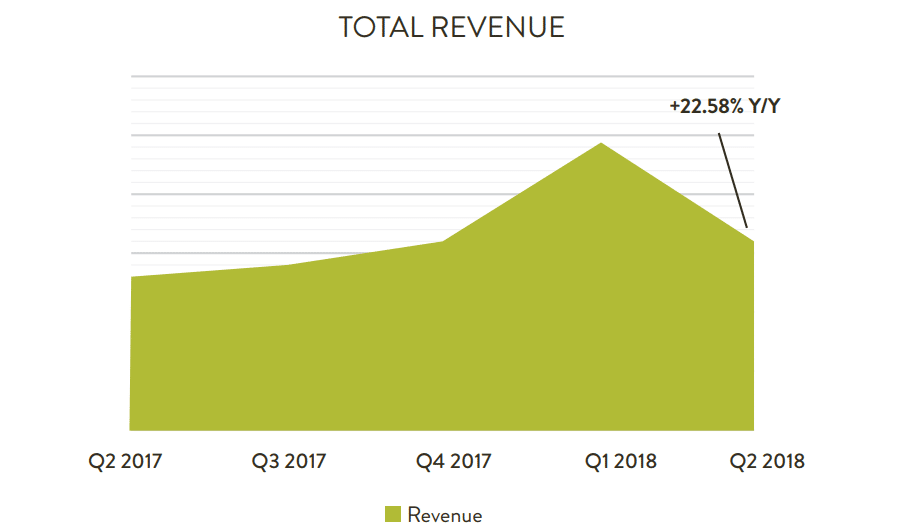The image size is (901, 530).
Task: Click the green Revenue legend swatch
Action: pos(393,514)
